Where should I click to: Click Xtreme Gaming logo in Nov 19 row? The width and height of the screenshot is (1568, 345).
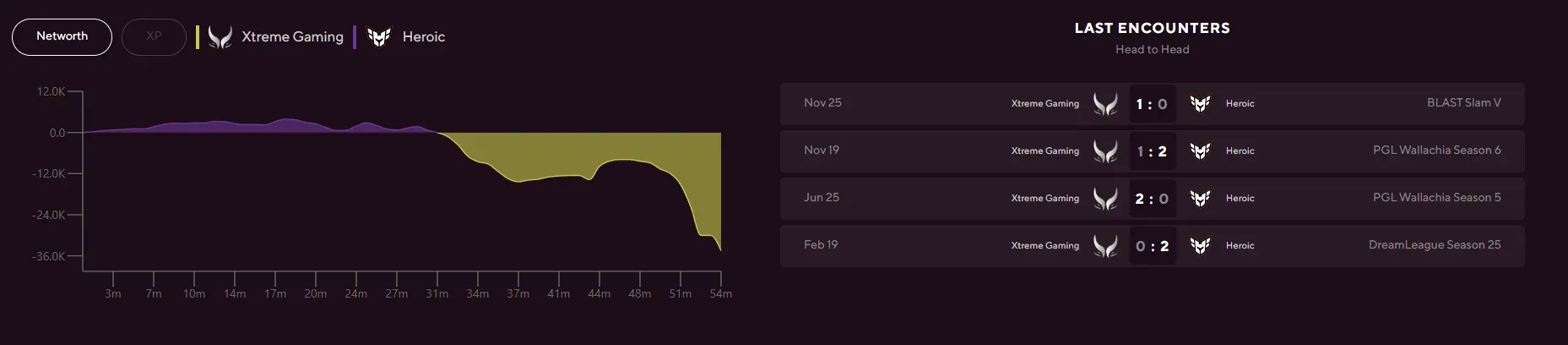1105,151
